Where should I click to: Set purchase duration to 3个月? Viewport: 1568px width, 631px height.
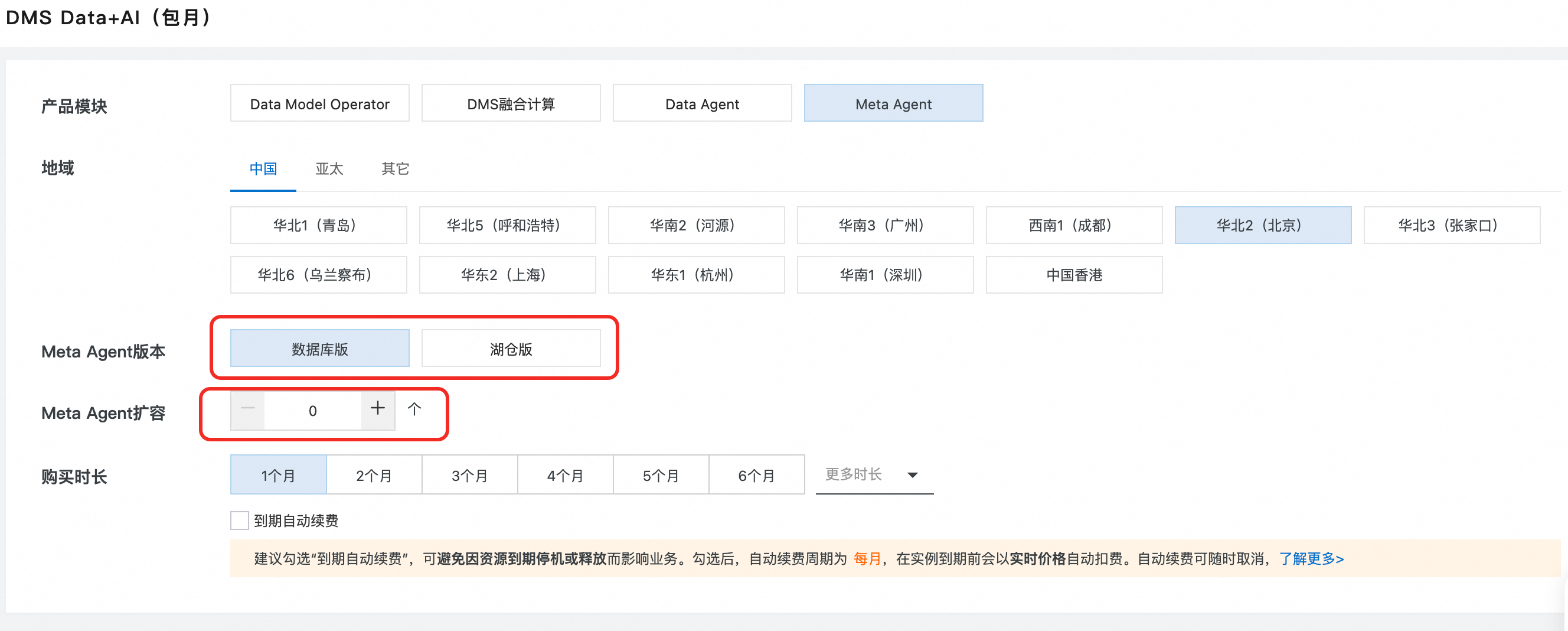[x=469, y=474]
